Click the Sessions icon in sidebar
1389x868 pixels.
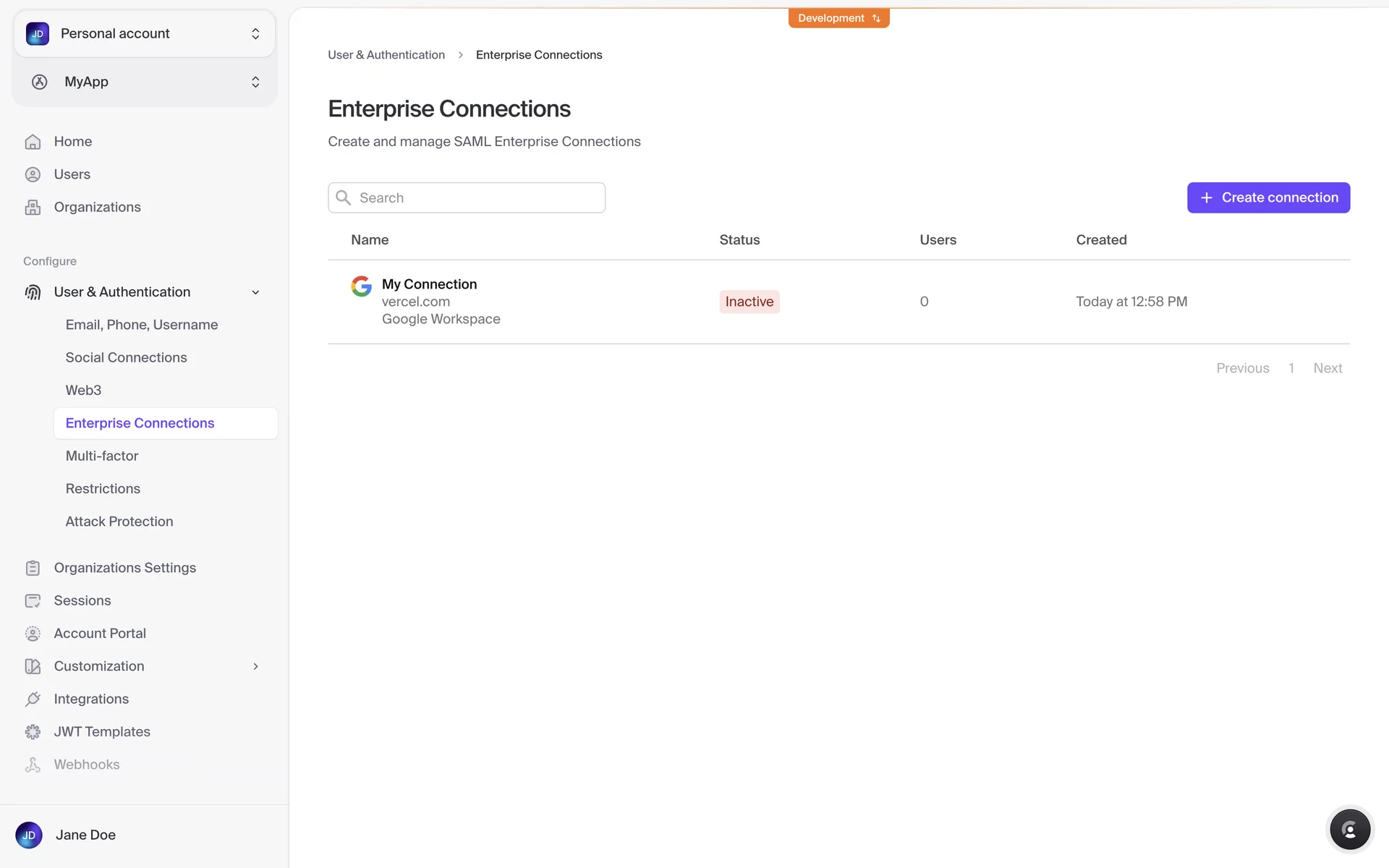click(x=33, y=601)
